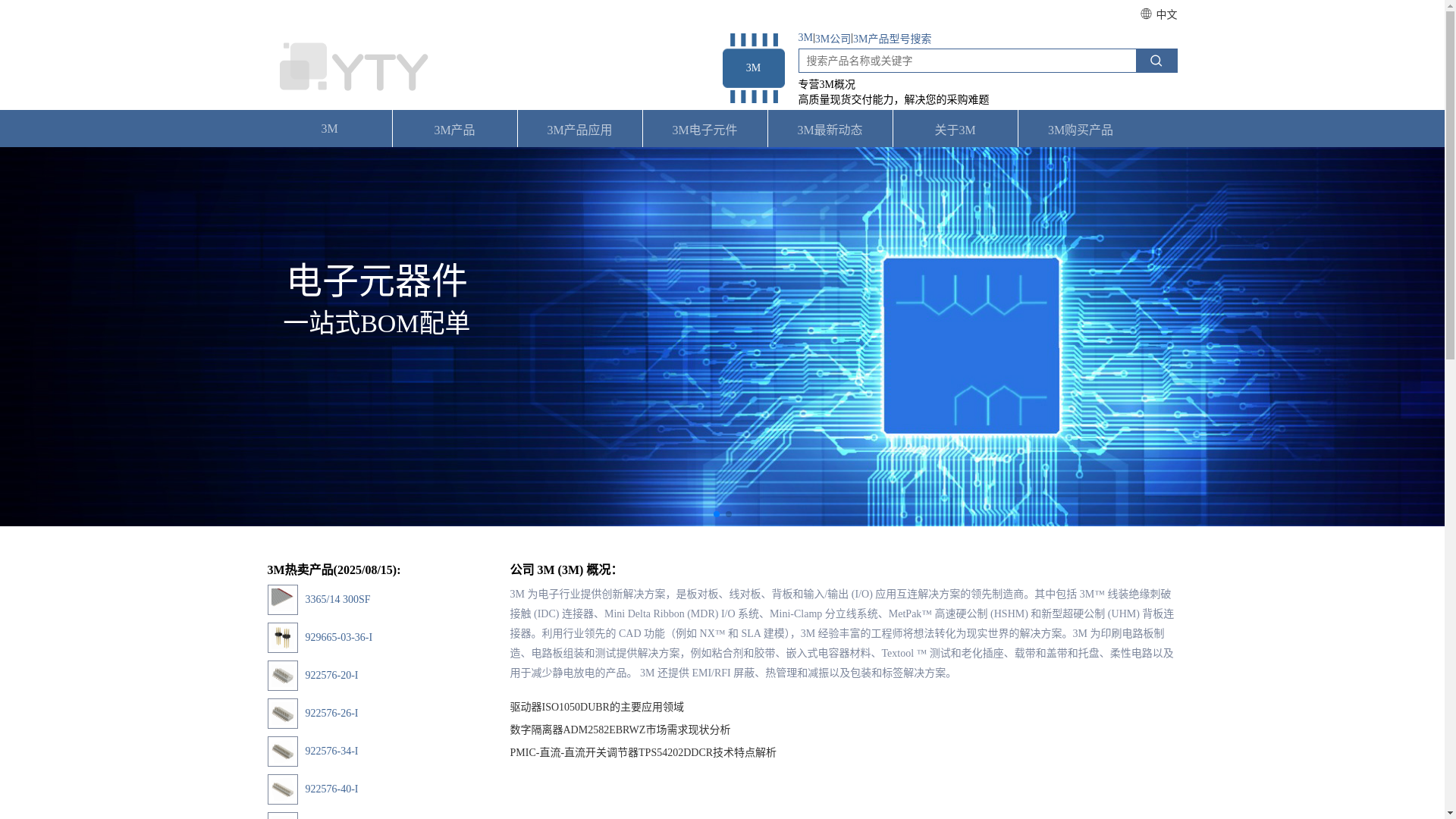The height and width of the screenshot is (819, 1456).
Task: Select second carousel slide dot
Action: tap(729, 514)
